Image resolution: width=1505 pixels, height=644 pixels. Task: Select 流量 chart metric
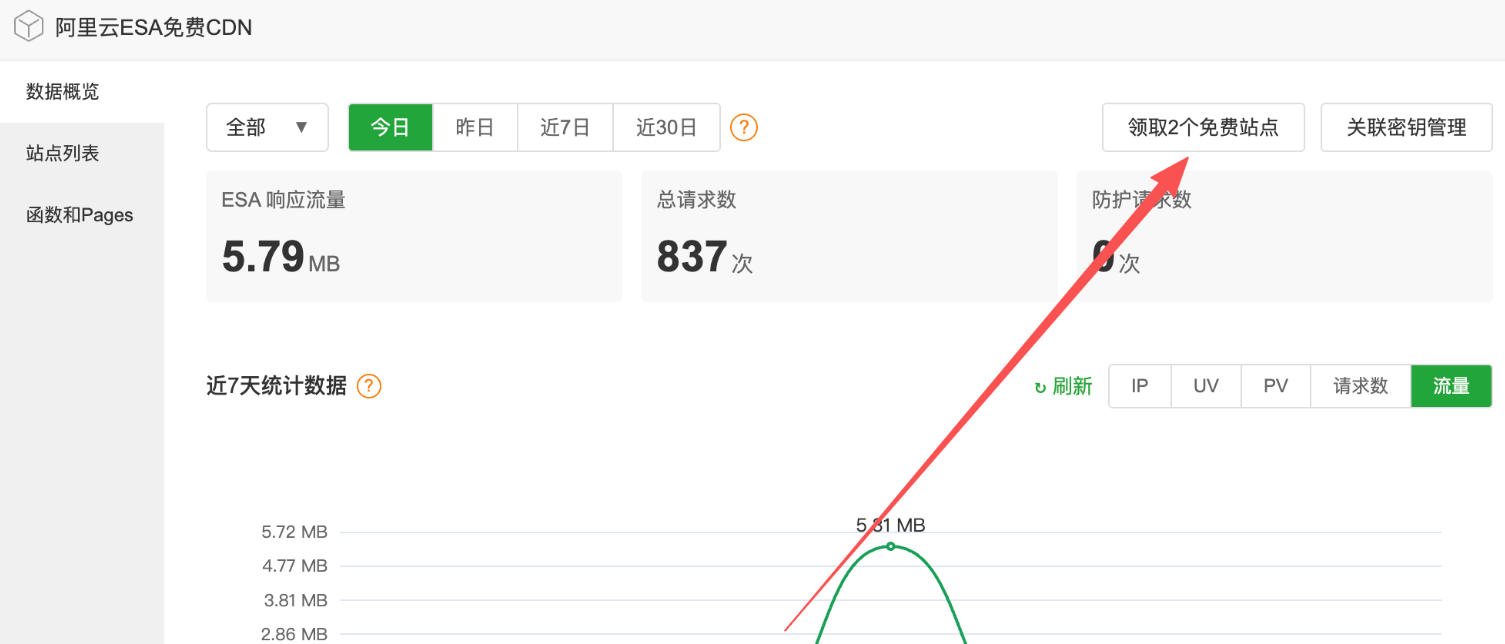[1451, 386]
